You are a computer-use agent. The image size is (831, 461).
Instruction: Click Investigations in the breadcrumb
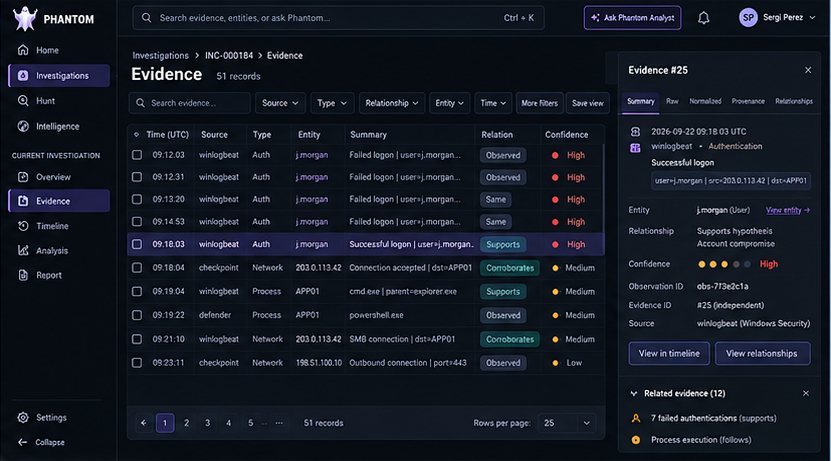pos(160,56)
